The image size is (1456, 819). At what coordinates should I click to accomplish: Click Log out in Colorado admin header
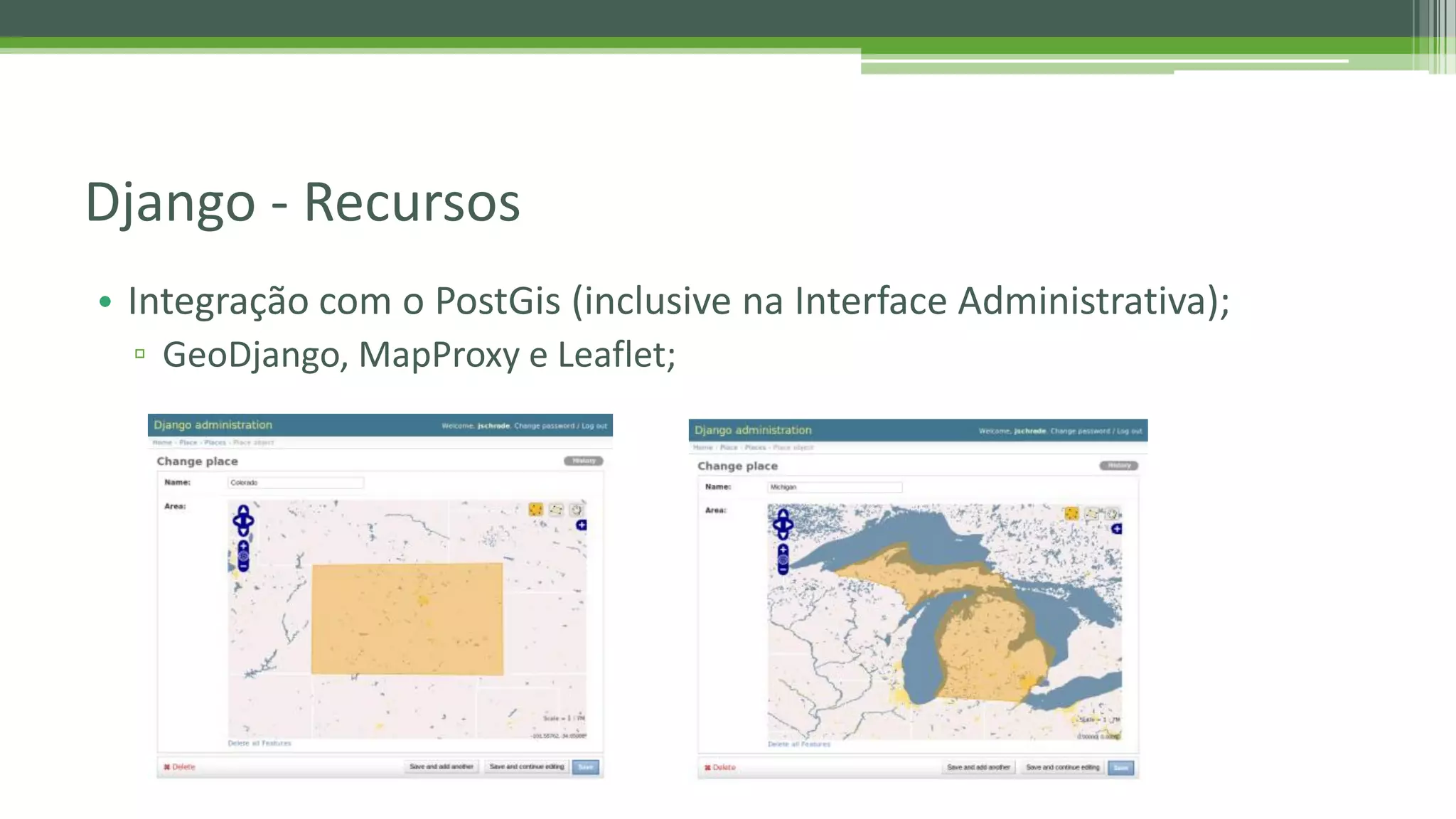coord(594,426)
